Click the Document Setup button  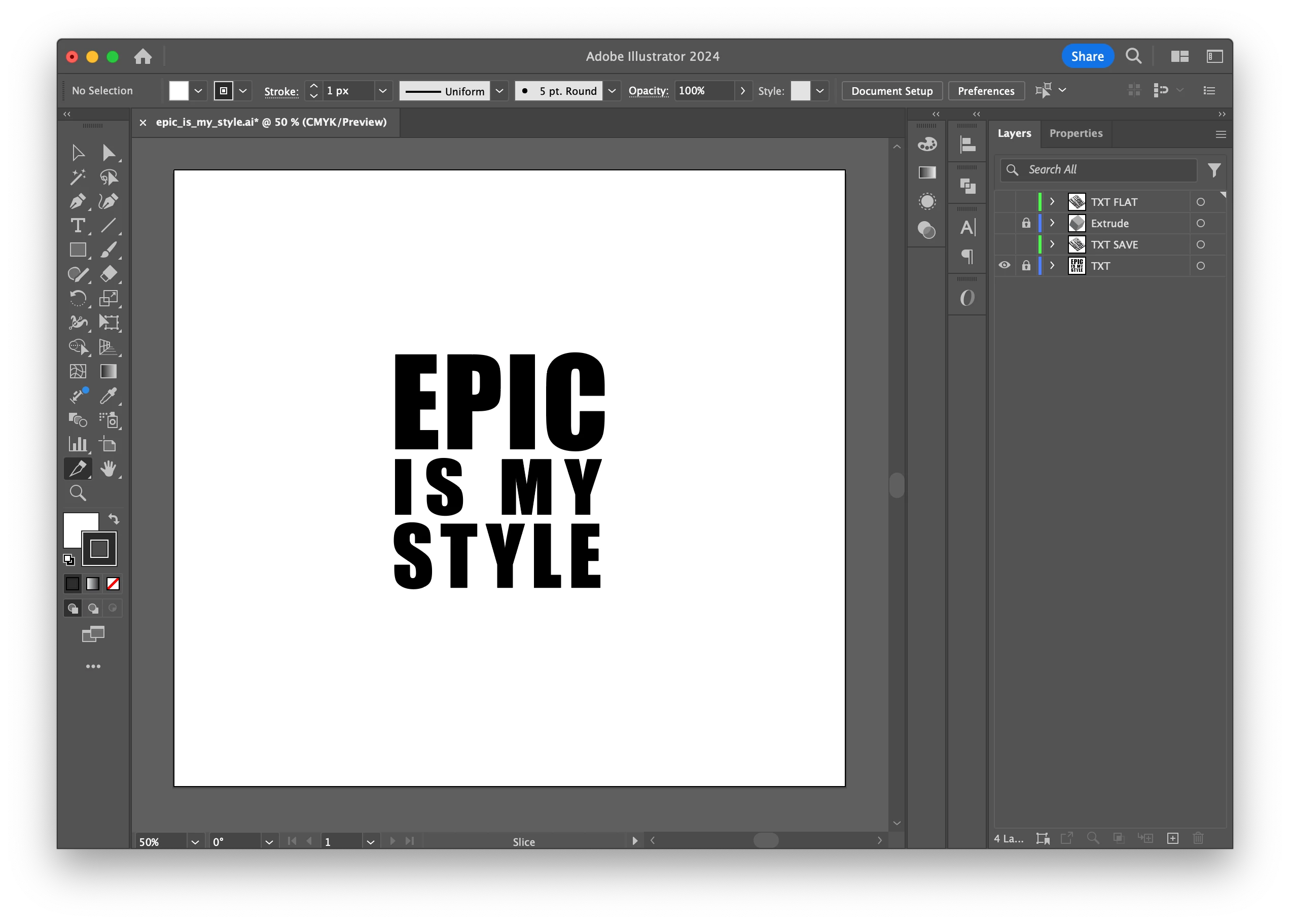pyautogui.click(x=891, y=91)
